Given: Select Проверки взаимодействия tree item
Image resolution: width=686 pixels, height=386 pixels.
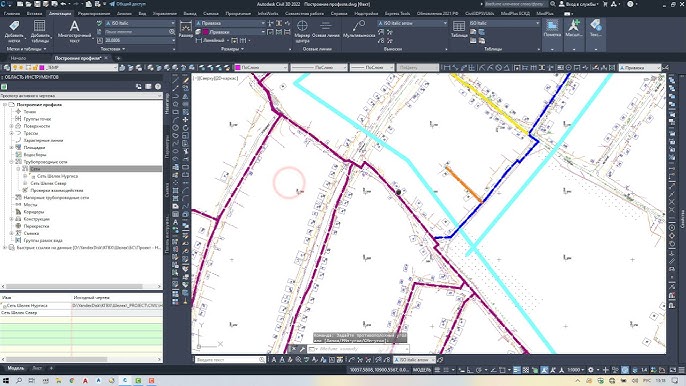Looking at the screenshot, I should (57, 190).
